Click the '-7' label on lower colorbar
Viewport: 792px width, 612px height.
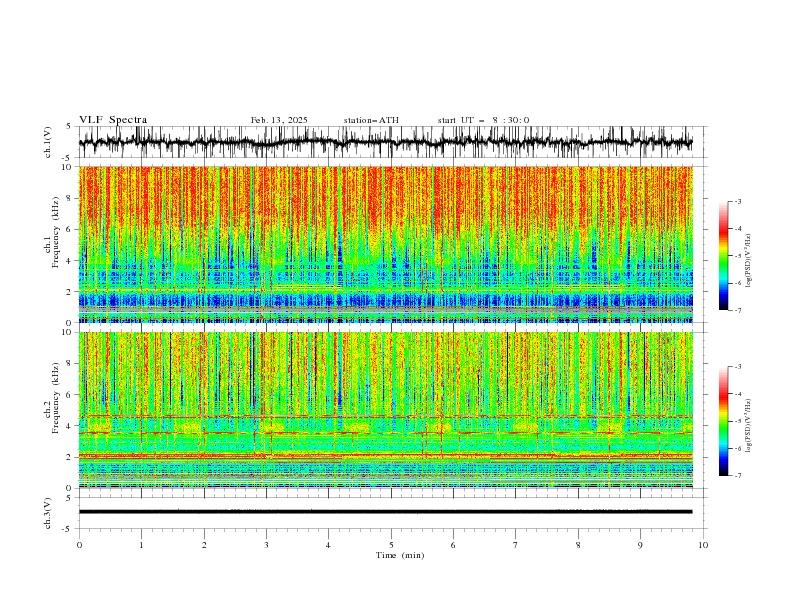pos(737,476)
